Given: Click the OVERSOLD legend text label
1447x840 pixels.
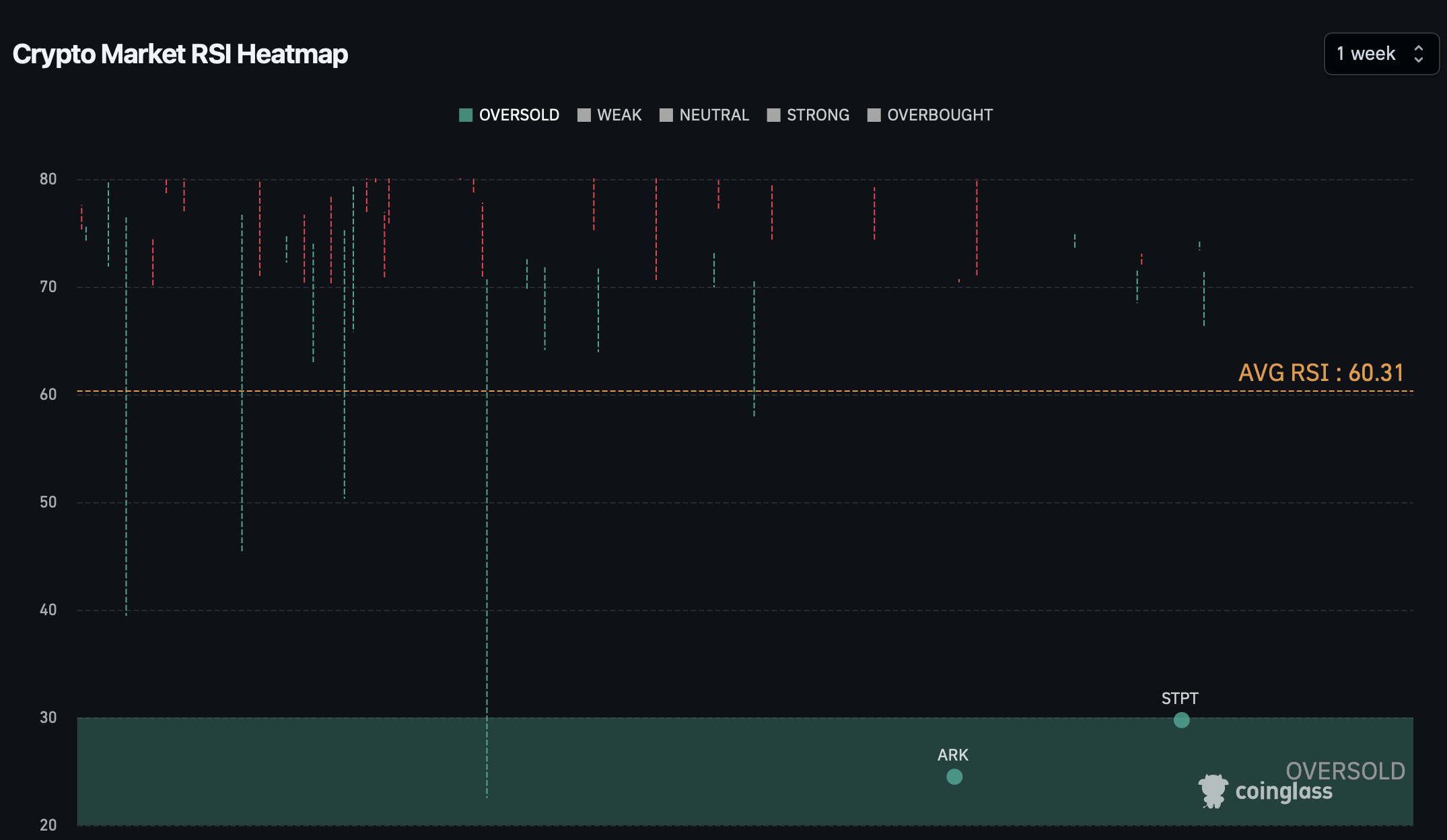Looking at the screenshot, I should tap(519, 115).
